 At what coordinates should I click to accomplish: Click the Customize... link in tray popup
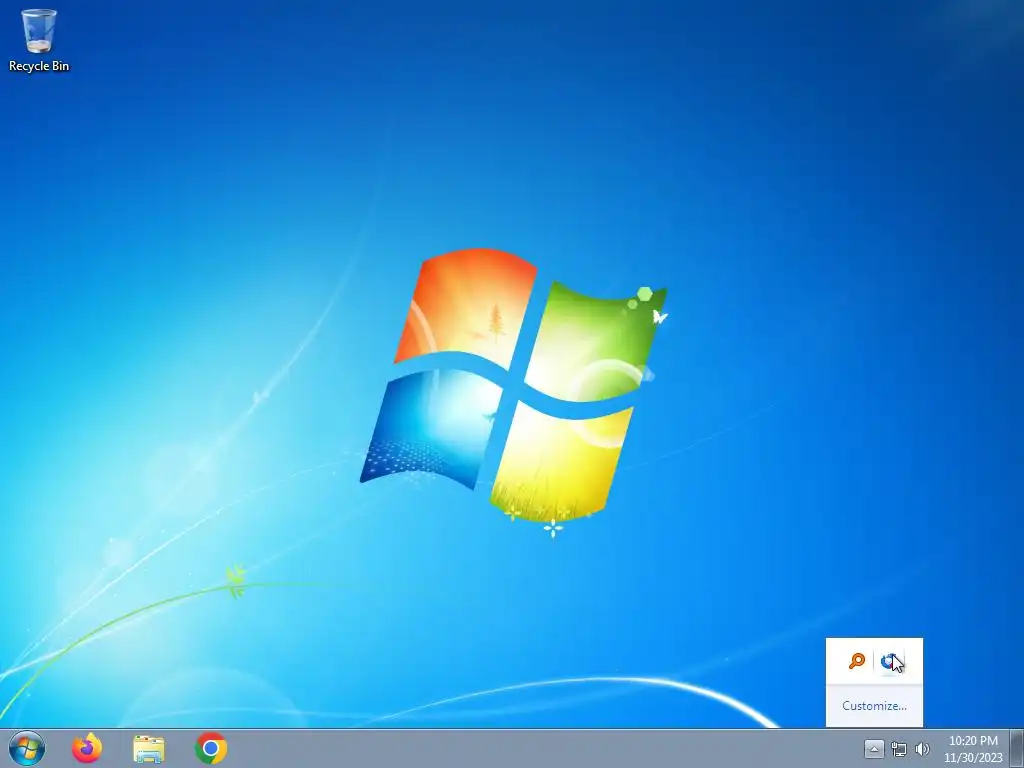tap(874, 705)
